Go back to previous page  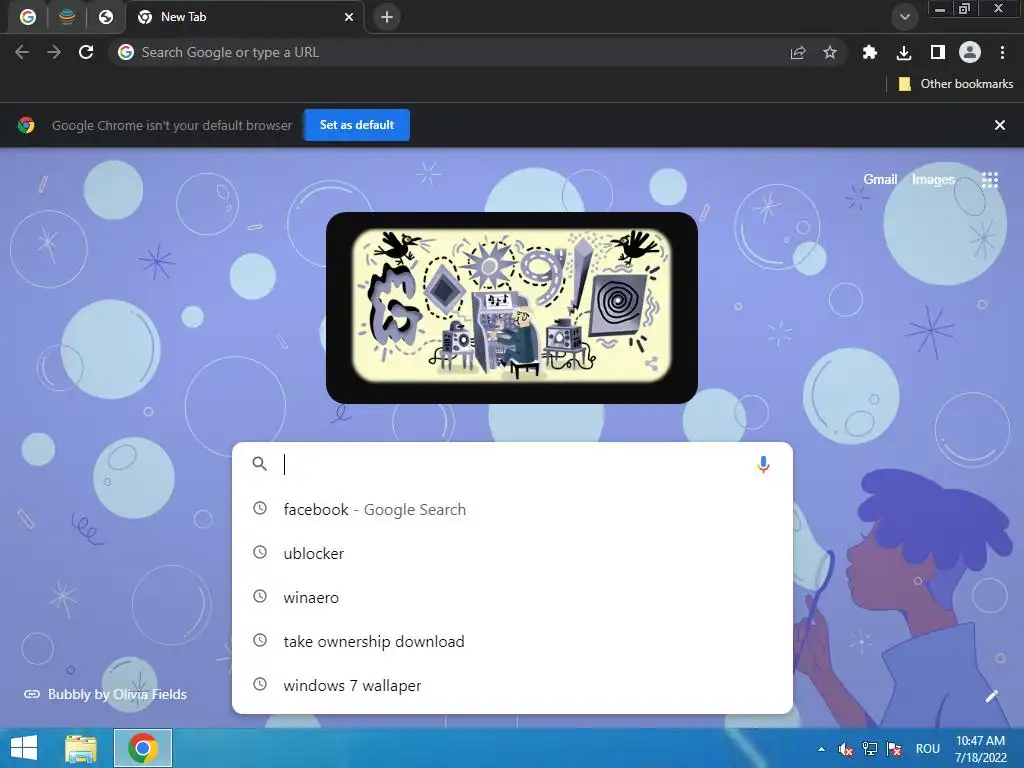coord(22,52)
